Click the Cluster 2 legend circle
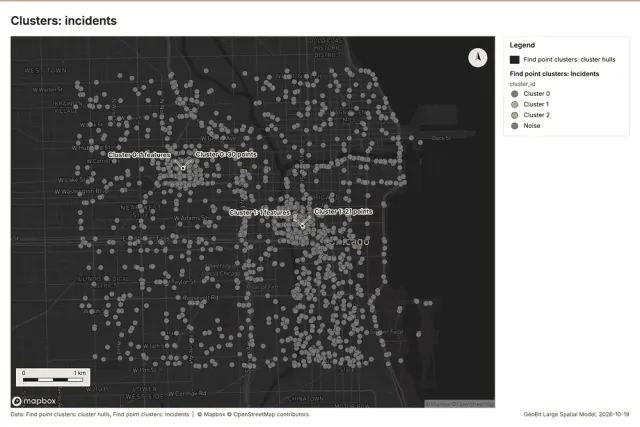The width and height of the screenshot is (640, 427). 515,115
